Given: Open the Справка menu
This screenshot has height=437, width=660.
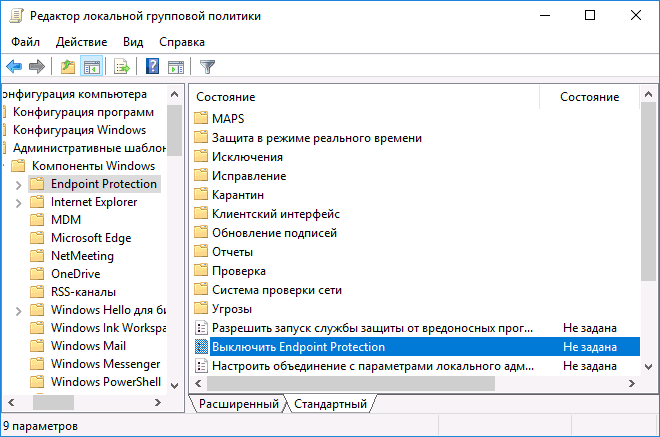Looking at the screenshot, I should [182, 42].
